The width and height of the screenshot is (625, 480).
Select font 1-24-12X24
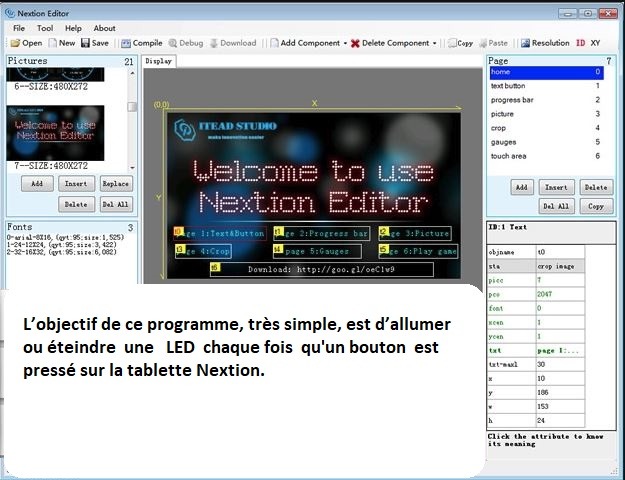click(x=62, y=245)
